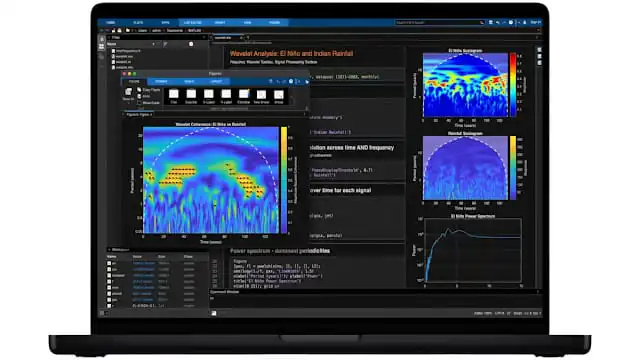Click the Redo icon in top-right quick access bar
640x360 pixels.
pyautogui.click(x=504, y=22)
